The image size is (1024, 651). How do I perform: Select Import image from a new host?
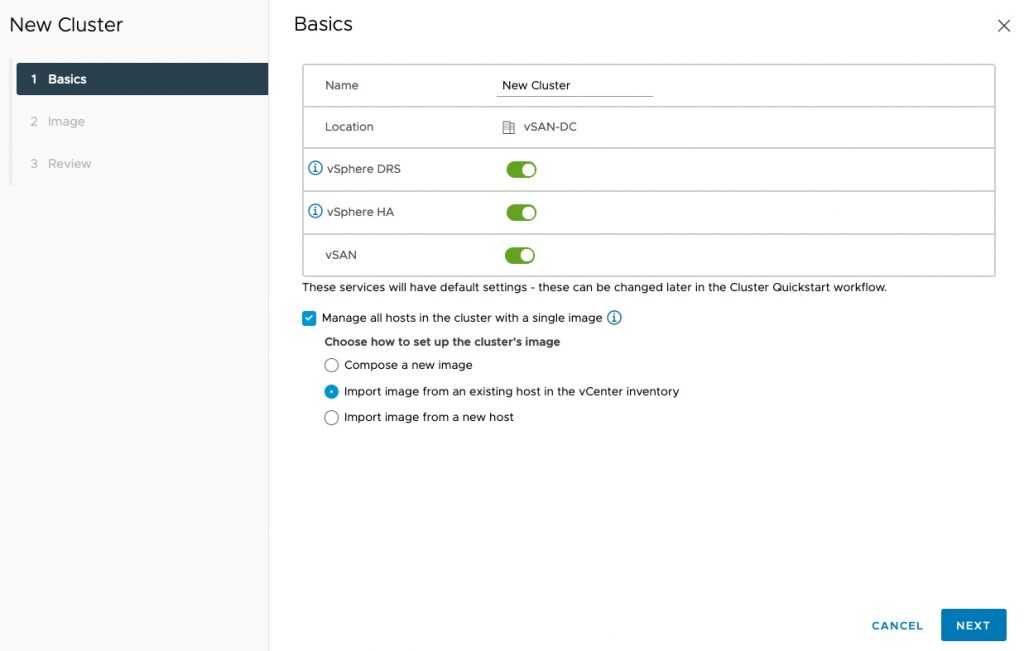(x=332, y=418)
